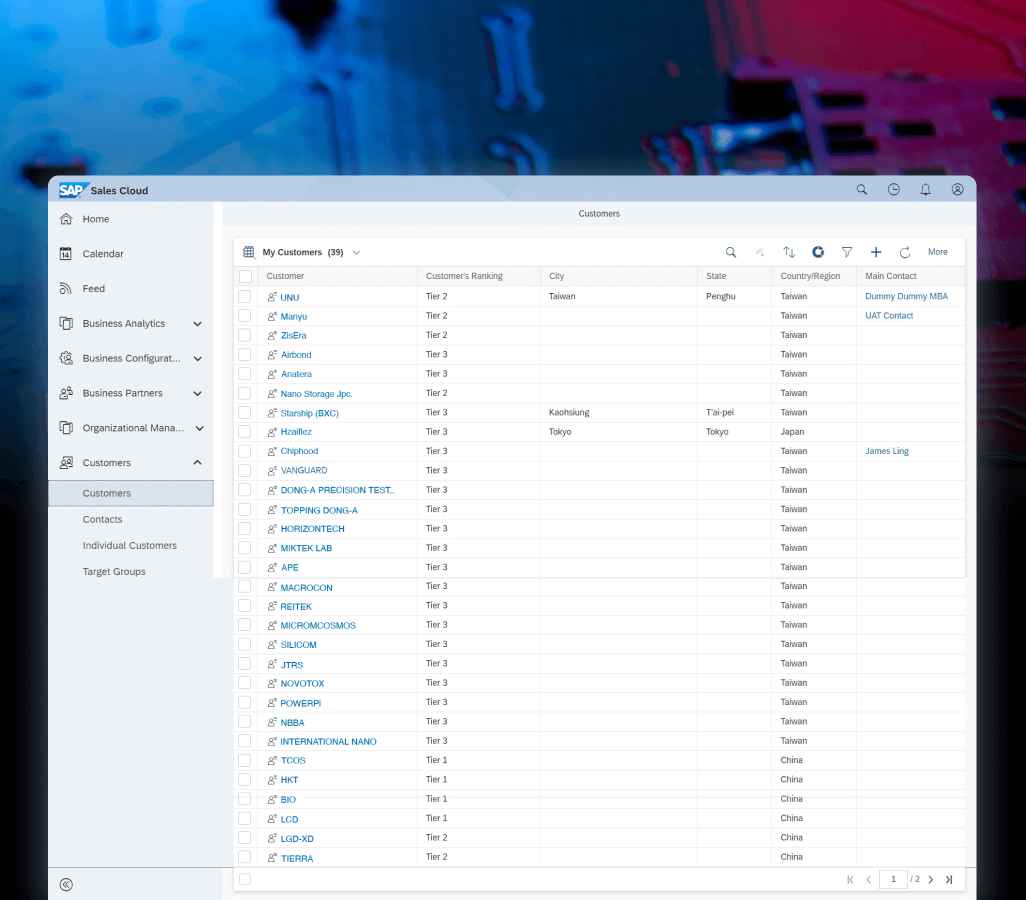Collapse the sidebar navigation panel
Screen dimensions: 1026x900
(66, 885)
